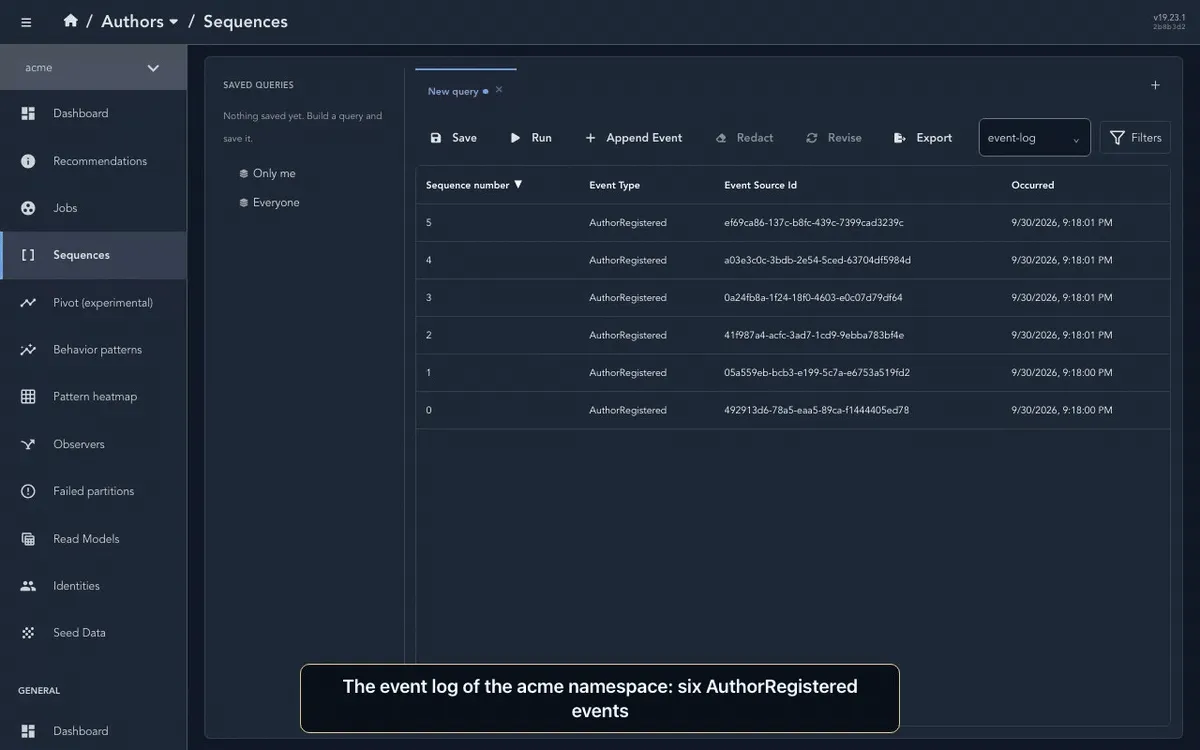Click the Sequences breadcrumb
This screenshot has height=750, width=1200.
coord(245,21)
